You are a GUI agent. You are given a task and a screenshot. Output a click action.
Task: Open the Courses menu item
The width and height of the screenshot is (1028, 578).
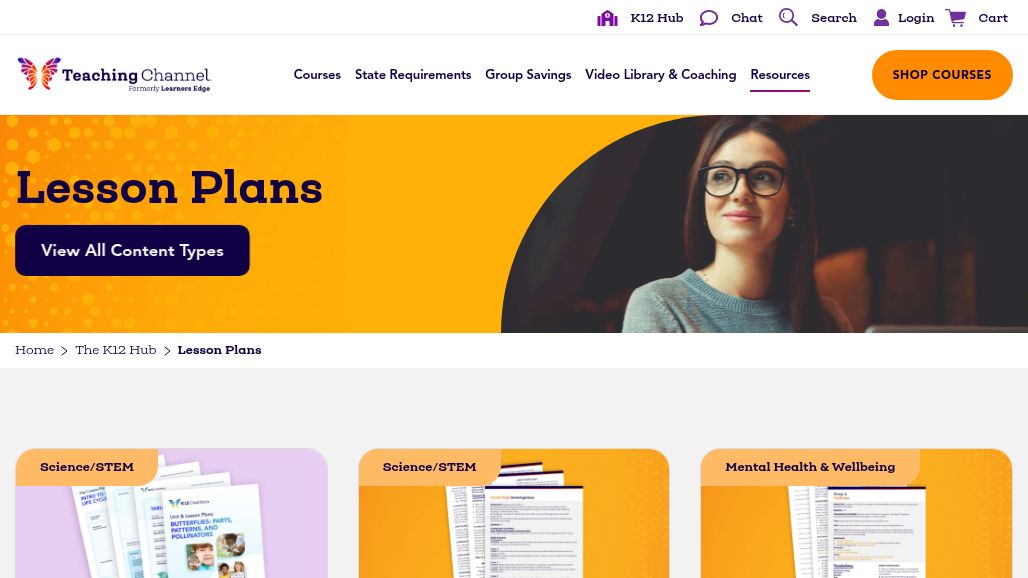tap(317, 75)
